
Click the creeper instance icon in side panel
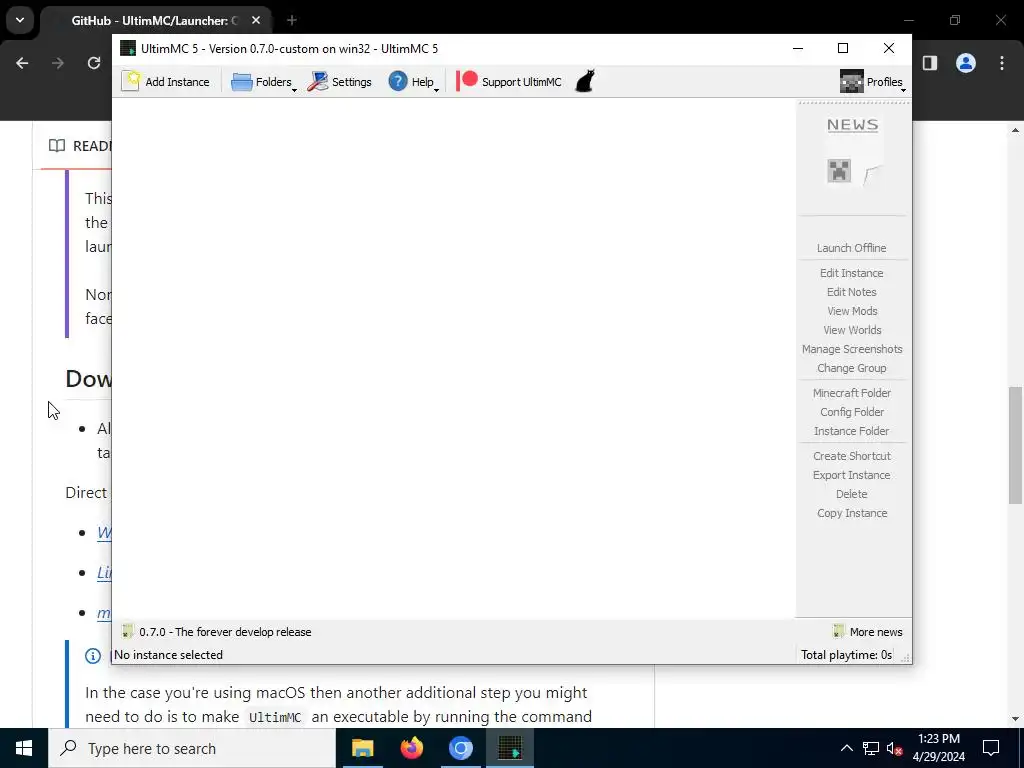839,171
